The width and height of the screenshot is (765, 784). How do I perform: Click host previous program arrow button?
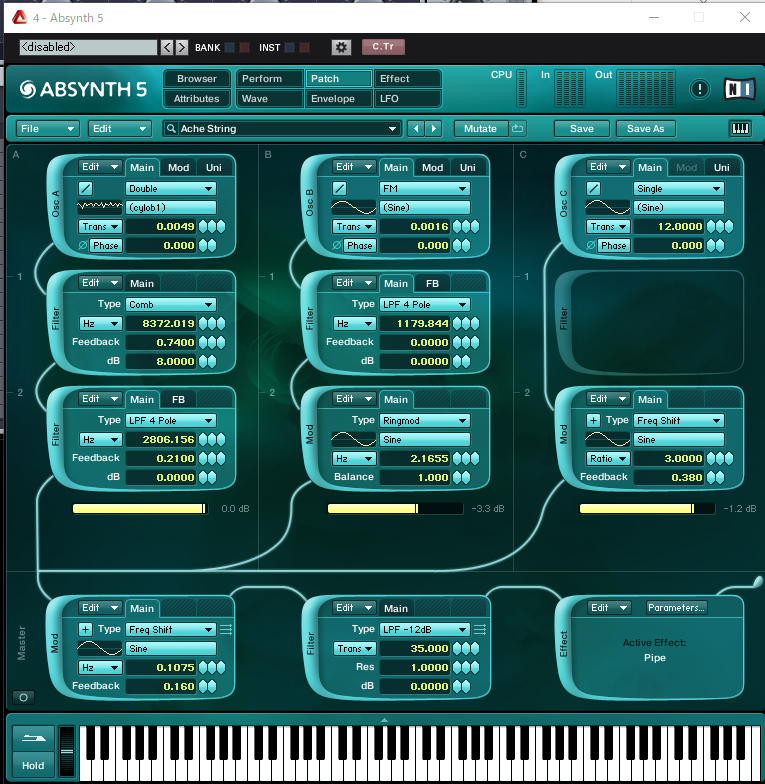[x=167, y=48]
